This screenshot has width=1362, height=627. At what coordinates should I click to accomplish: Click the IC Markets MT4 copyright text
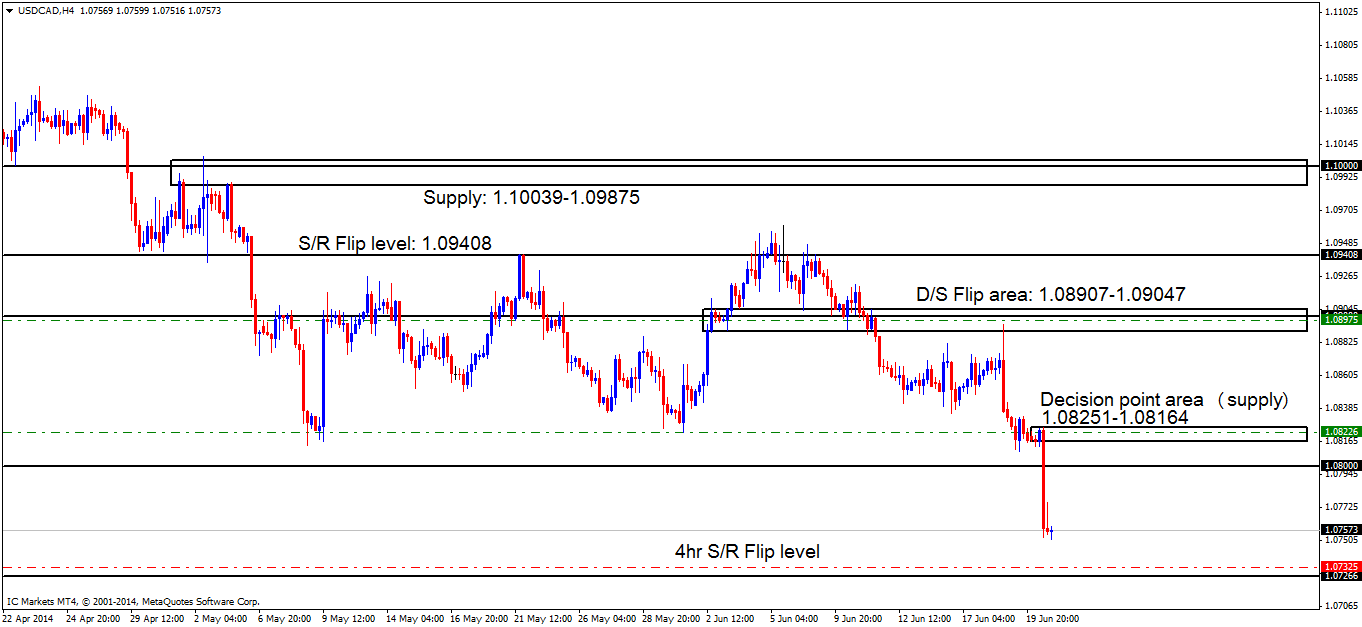point(133,602)
